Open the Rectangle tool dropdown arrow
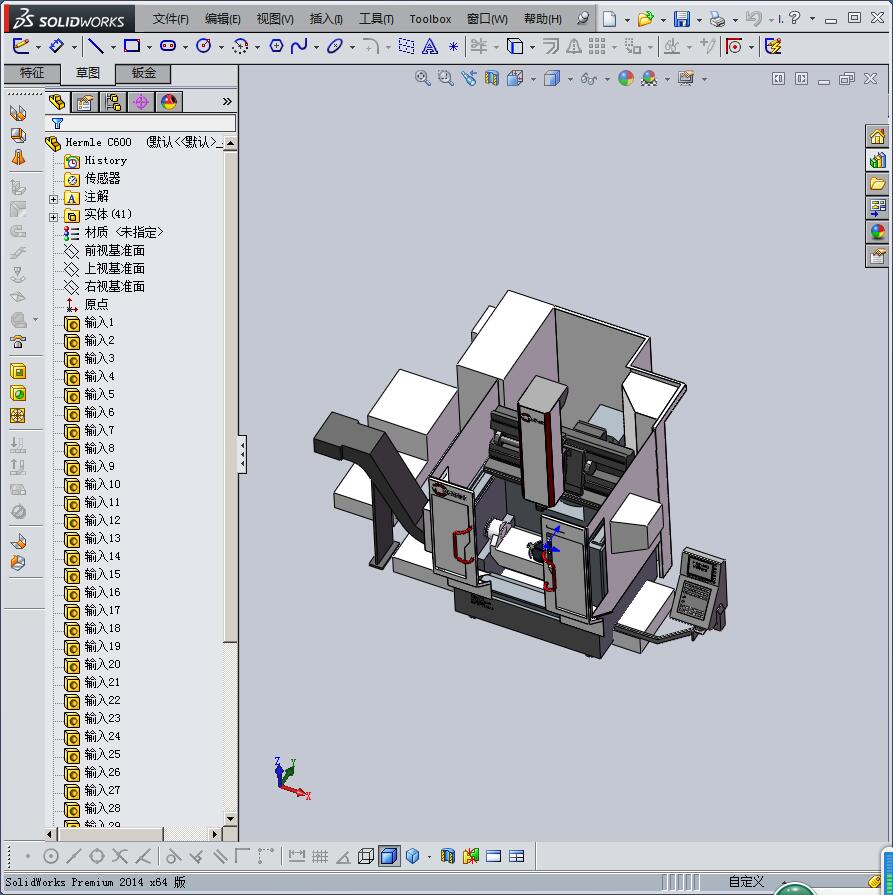The height and width of the screenshot is (895, 893). 149,47
